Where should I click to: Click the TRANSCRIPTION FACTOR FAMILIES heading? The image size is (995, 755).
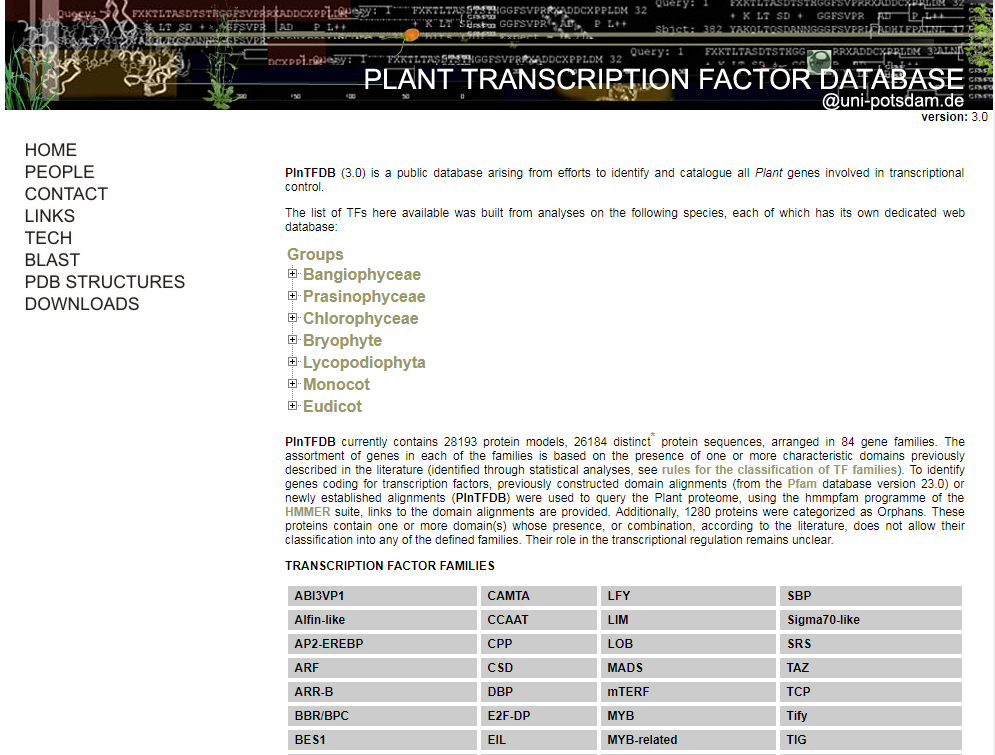pyautogui.click(x=390, y=566)
